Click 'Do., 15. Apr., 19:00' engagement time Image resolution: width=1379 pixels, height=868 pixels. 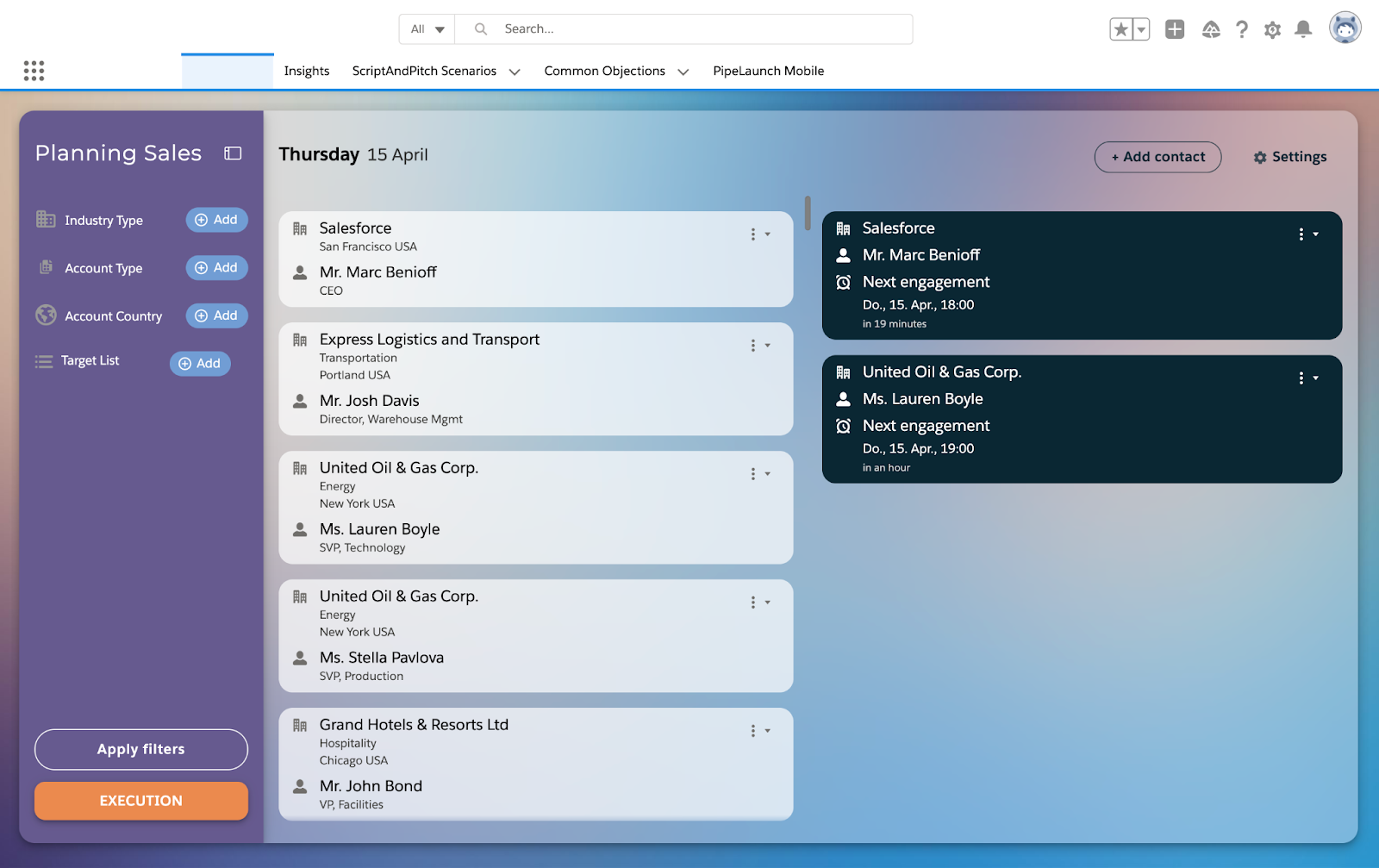coord(918,449)
